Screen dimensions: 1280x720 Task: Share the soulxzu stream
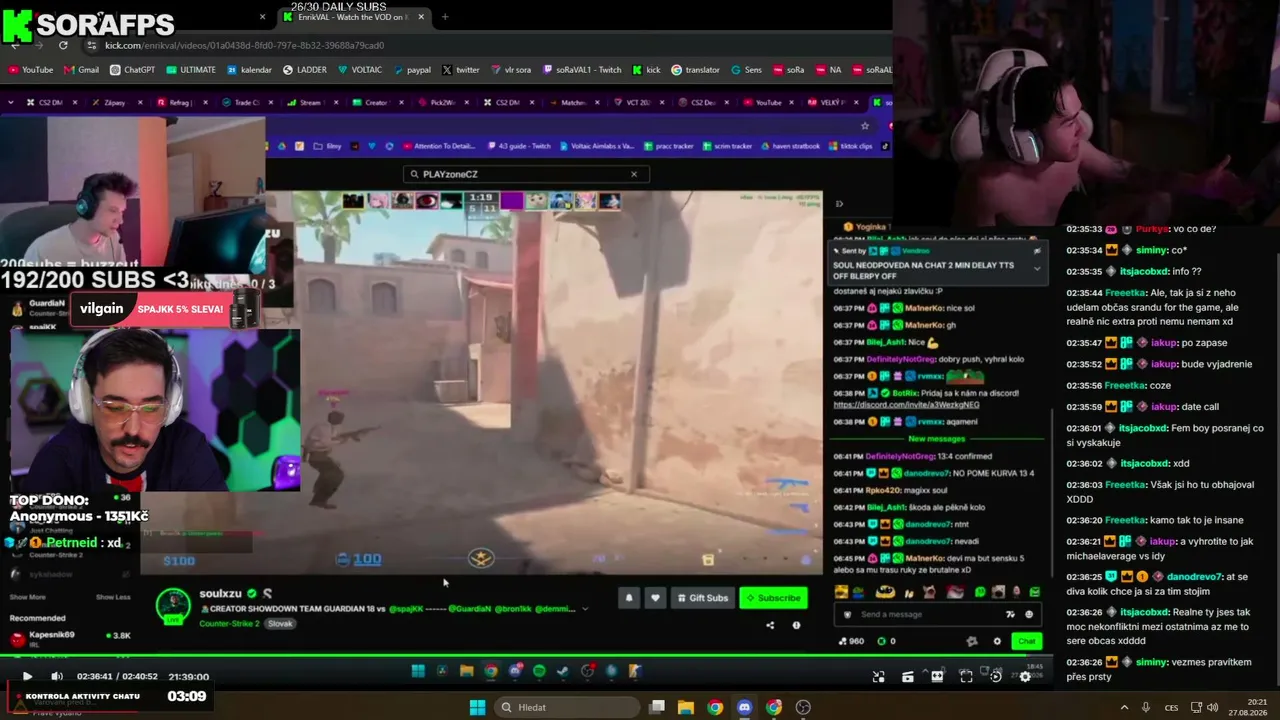[x=770, y=625]
